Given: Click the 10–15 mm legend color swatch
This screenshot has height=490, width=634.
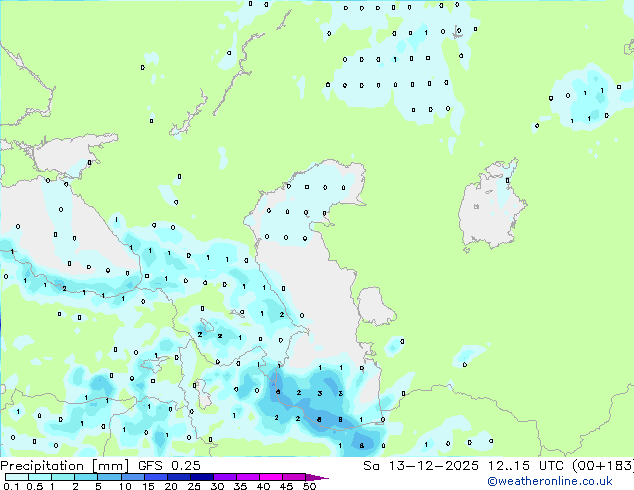Looking at the screenshot, I should (x=133, y=477).
